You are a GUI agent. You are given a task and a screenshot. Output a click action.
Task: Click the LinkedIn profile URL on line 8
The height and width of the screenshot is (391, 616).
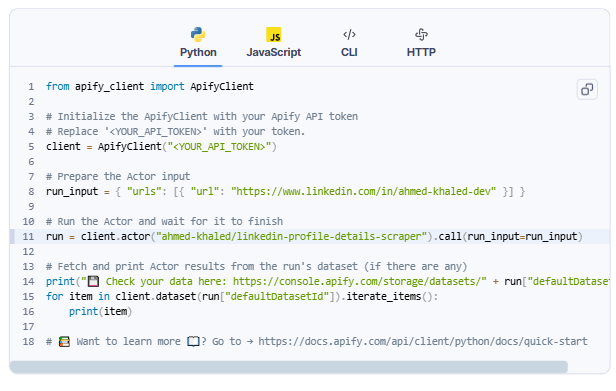363,191
